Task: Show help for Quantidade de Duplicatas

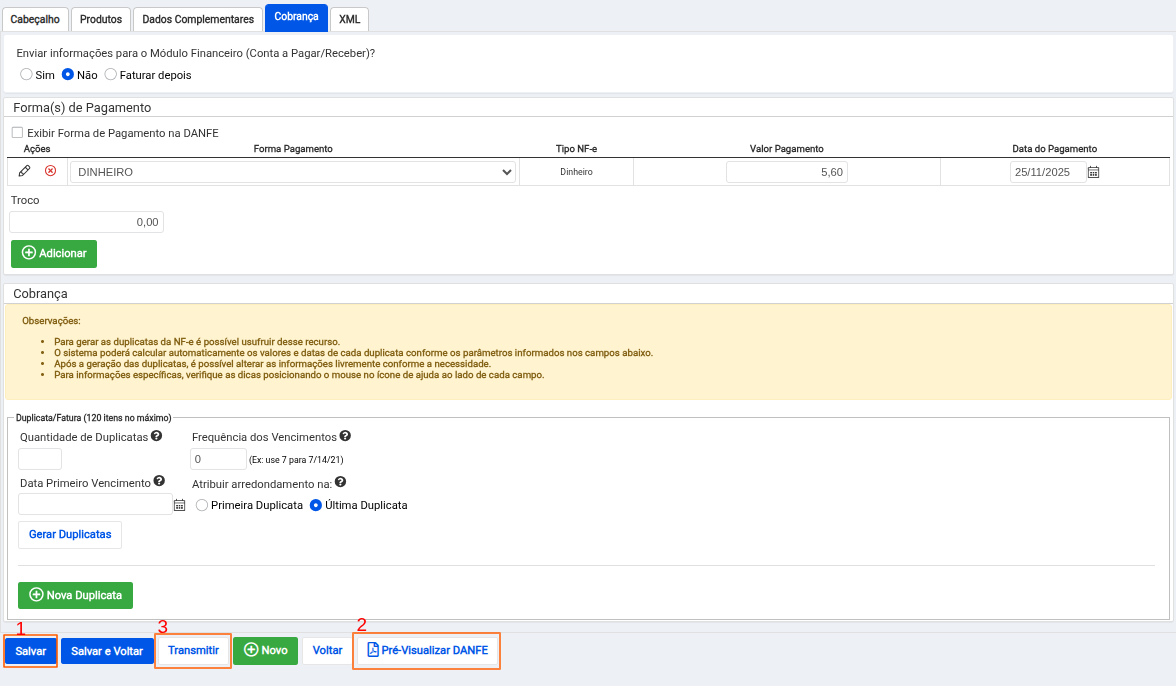Action: click(x=156, y=437)
